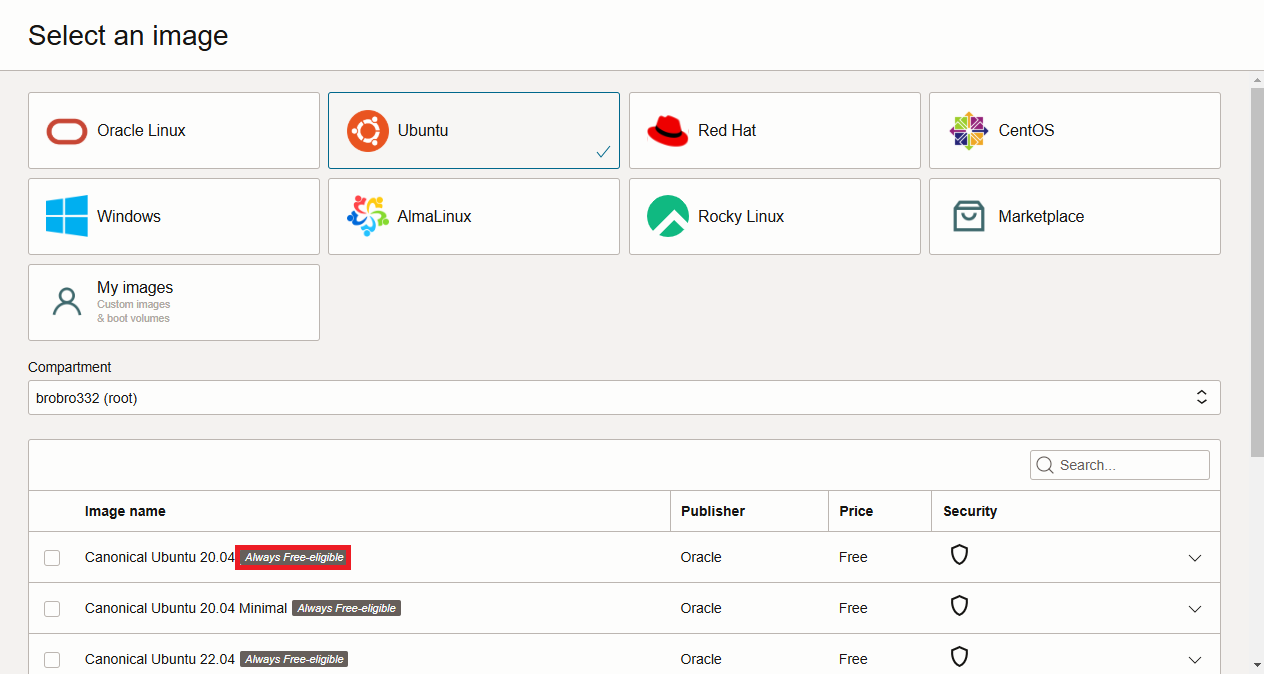Tick the checkbox for Canonical Ubuntu 20.04 Minimal
The image size is (1264, 674).
click(52, 609)
